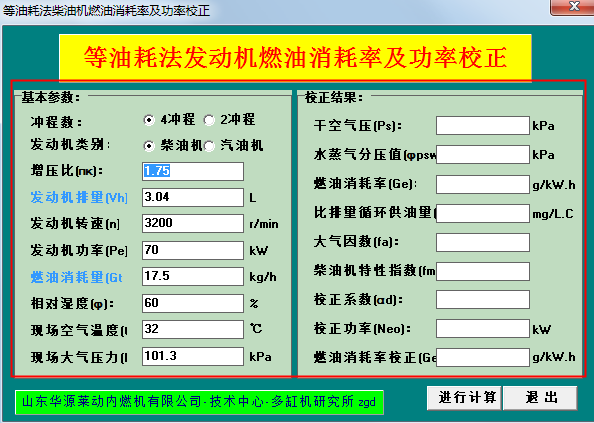Click the 发动机功率(Pe) label
The image size is (594, 423).
point(79,250)
